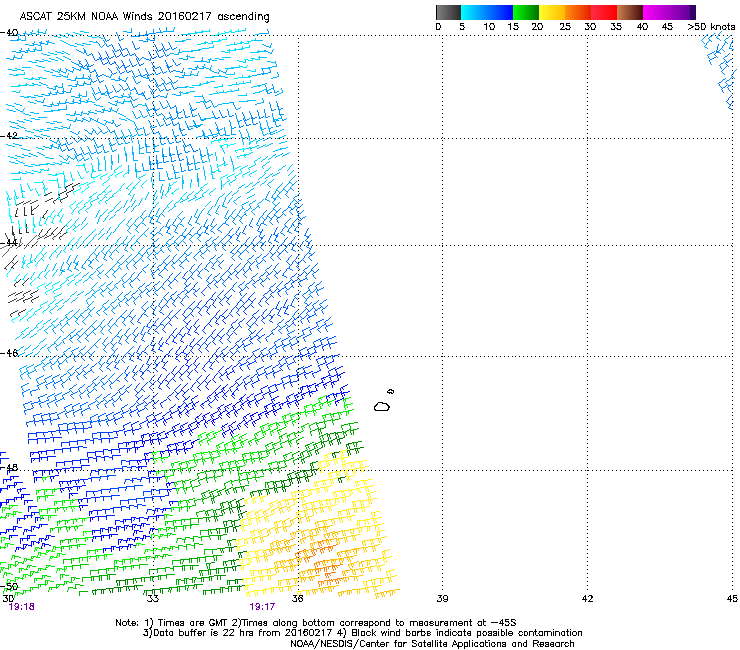
Task: Click the -40 latitude label
Action: (9, 33)
